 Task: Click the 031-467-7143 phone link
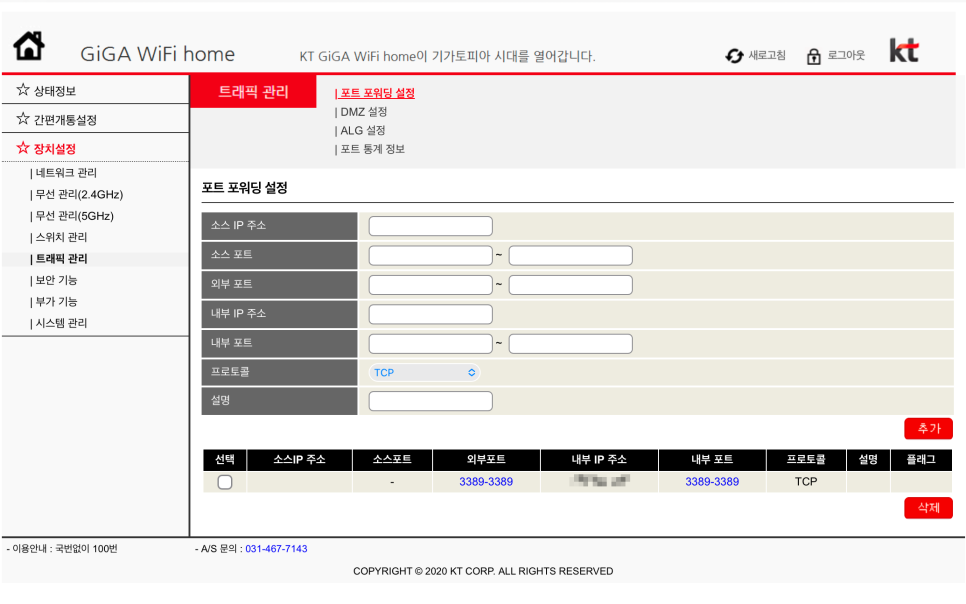pos(276,549)
